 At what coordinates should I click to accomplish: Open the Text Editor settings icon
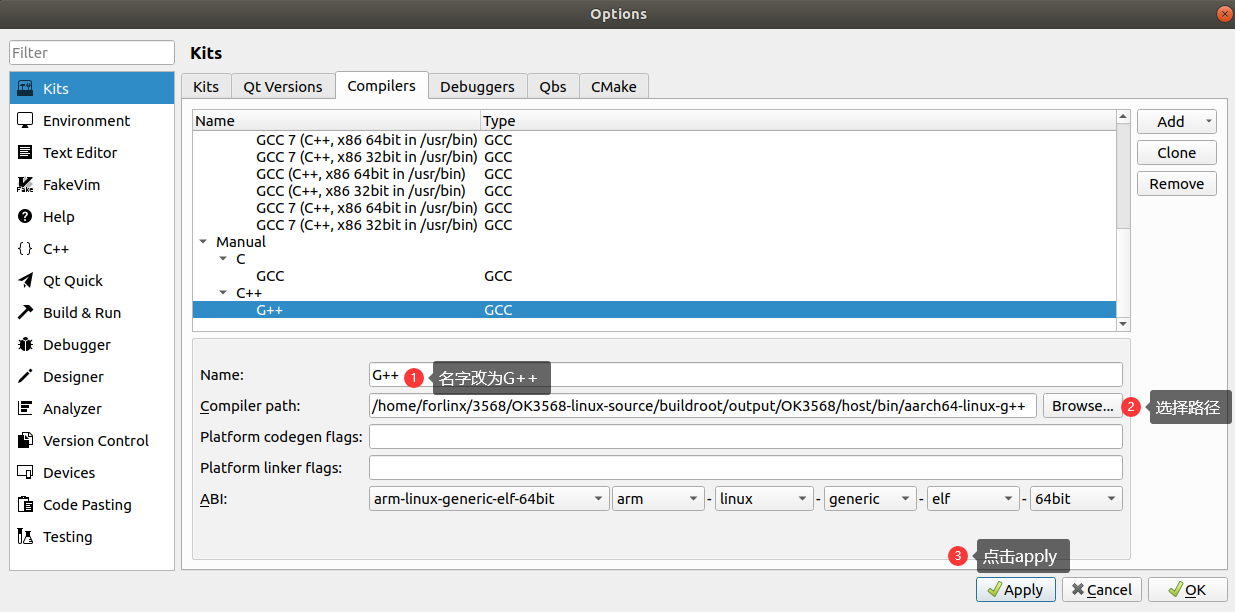tap(25, 153)
